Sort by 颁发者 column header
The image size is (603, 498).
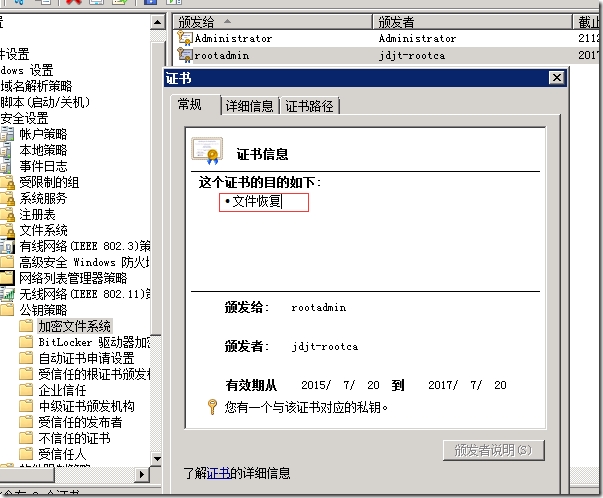(x=473, y=22)
